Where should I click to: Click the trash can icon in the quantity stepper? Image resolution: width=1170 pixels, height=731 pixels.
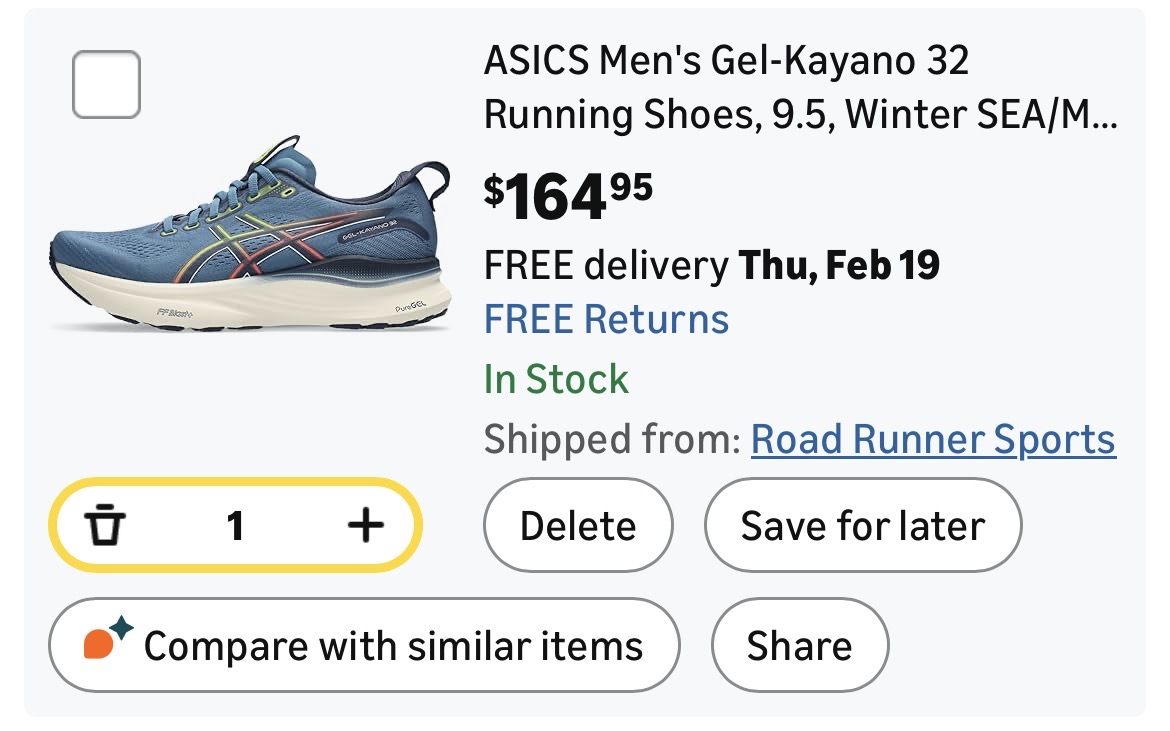[105, 525]
